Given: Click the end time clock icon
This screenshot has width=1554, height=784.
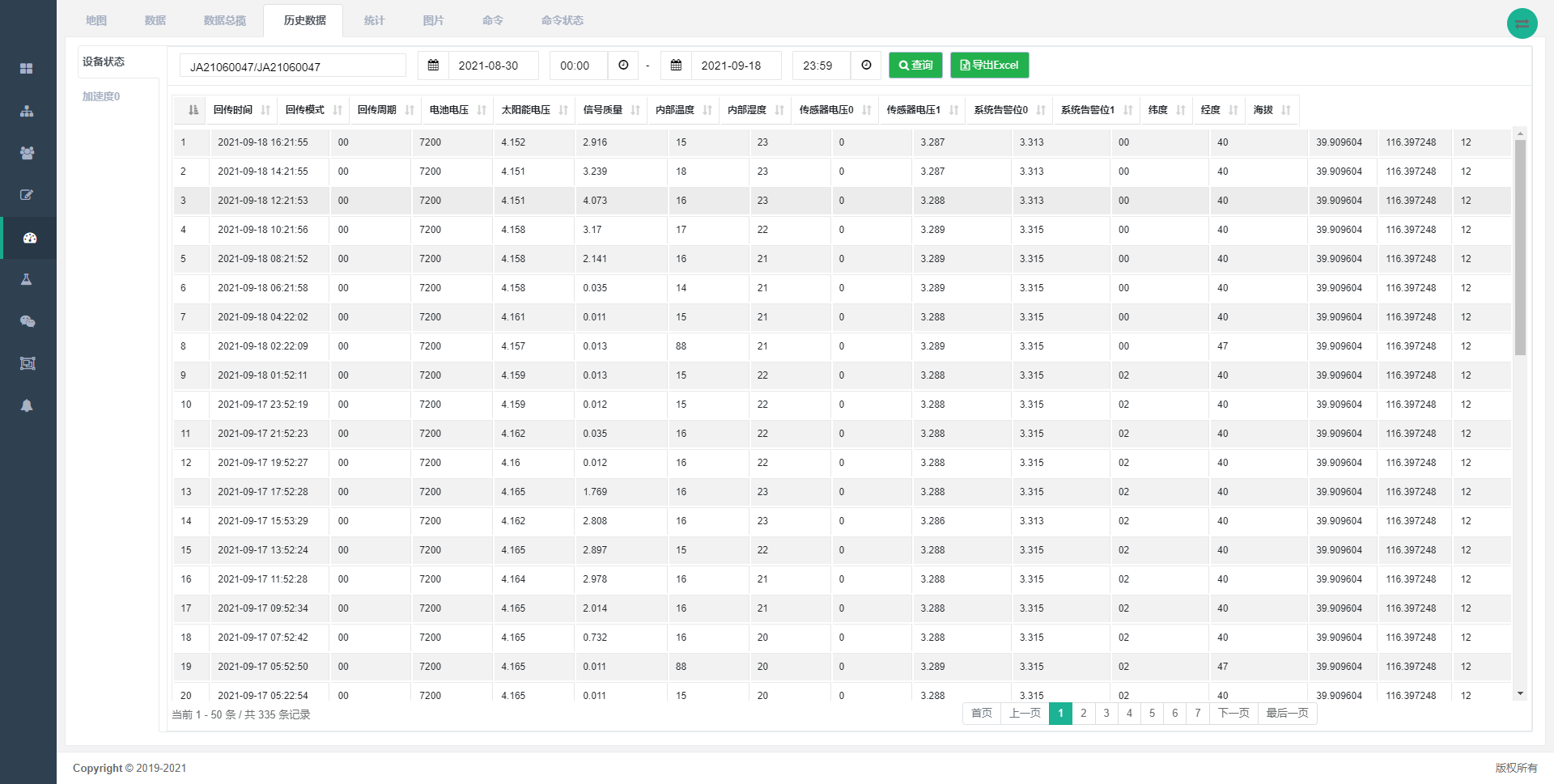Looking at the screenshot, I should pyautogui.click(x=866, y=66).
